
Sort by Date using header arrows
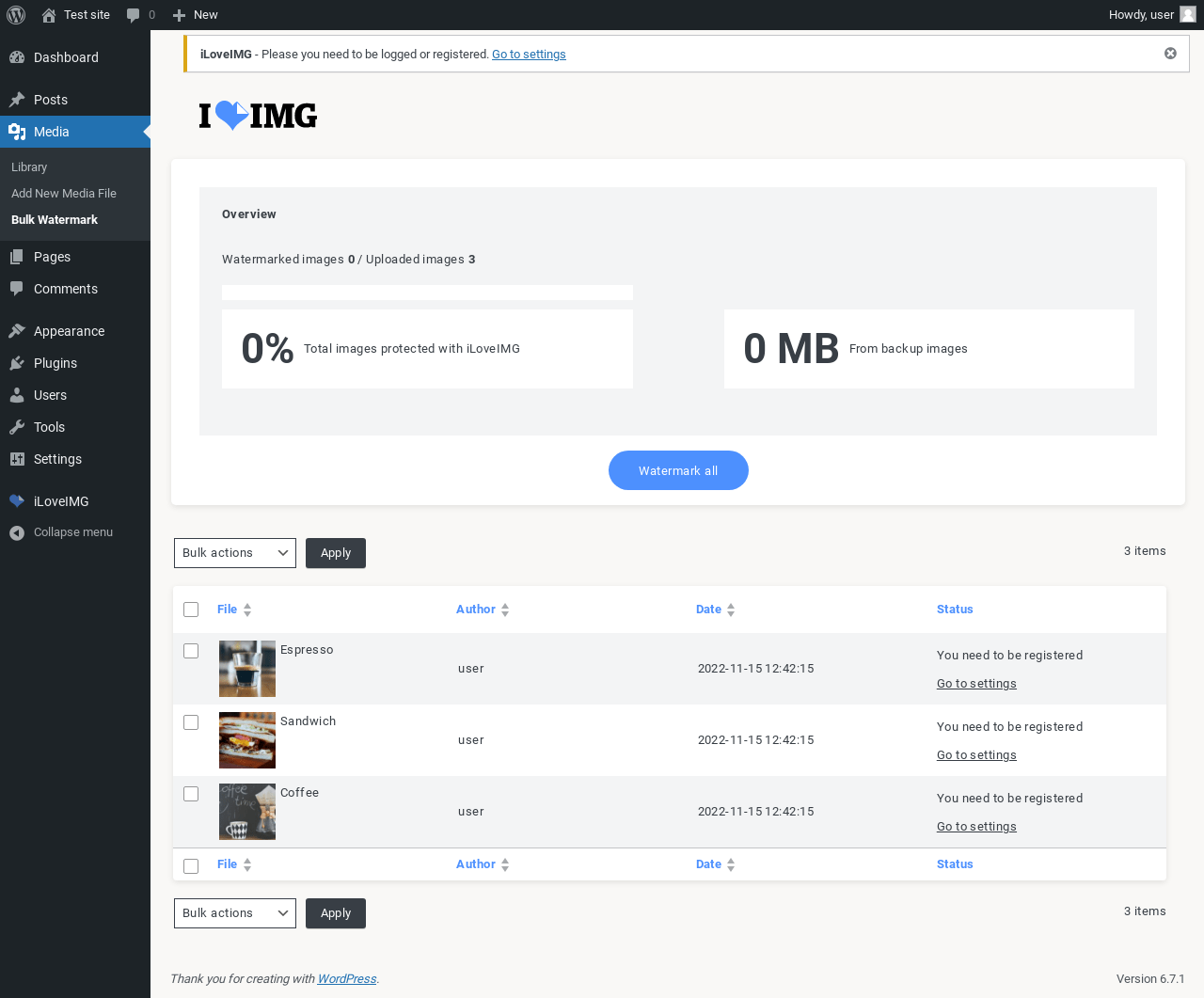click(x=731, y=610)
